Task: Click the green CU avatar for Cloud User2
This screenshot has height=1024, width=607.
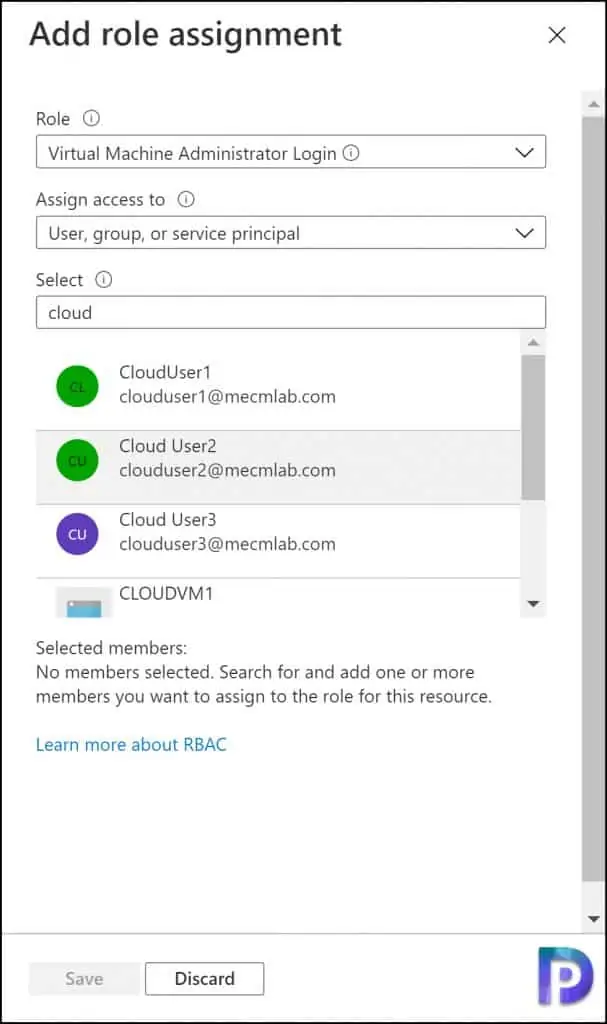Action: 77,460
